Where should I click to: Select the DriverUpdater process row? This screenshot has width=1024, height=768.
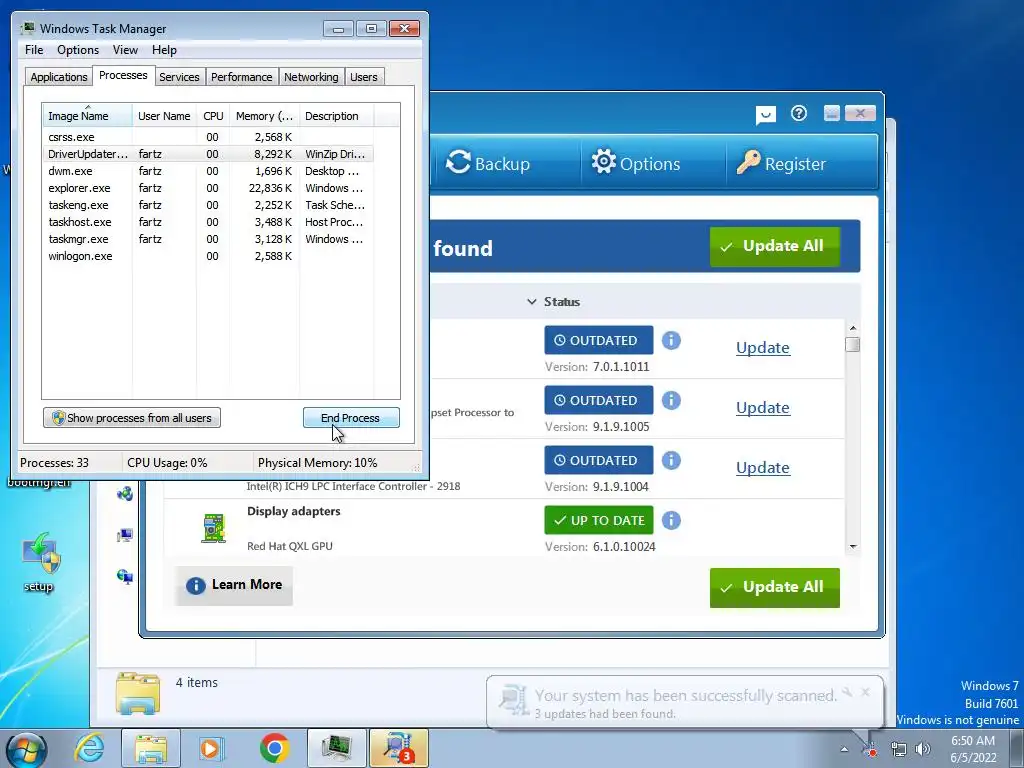[208, 154]
